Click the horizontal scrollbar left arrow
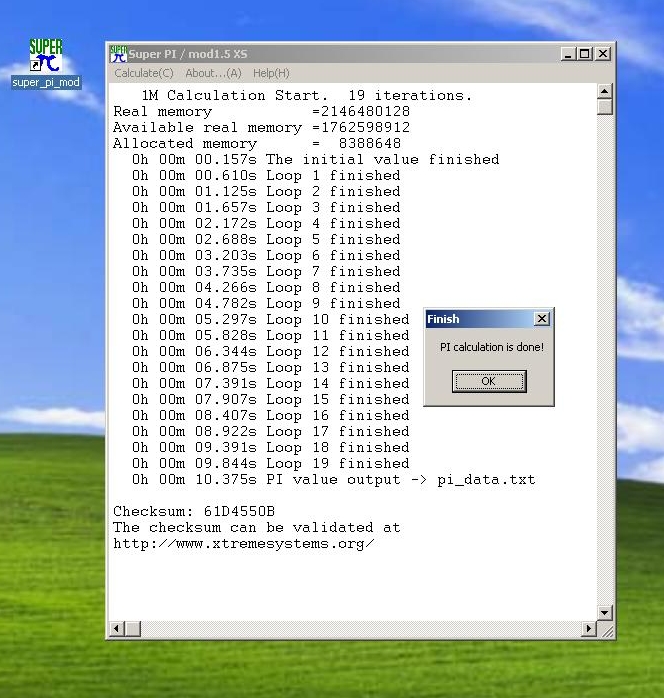Screen dimensions: 664x698 click(117, 629)
